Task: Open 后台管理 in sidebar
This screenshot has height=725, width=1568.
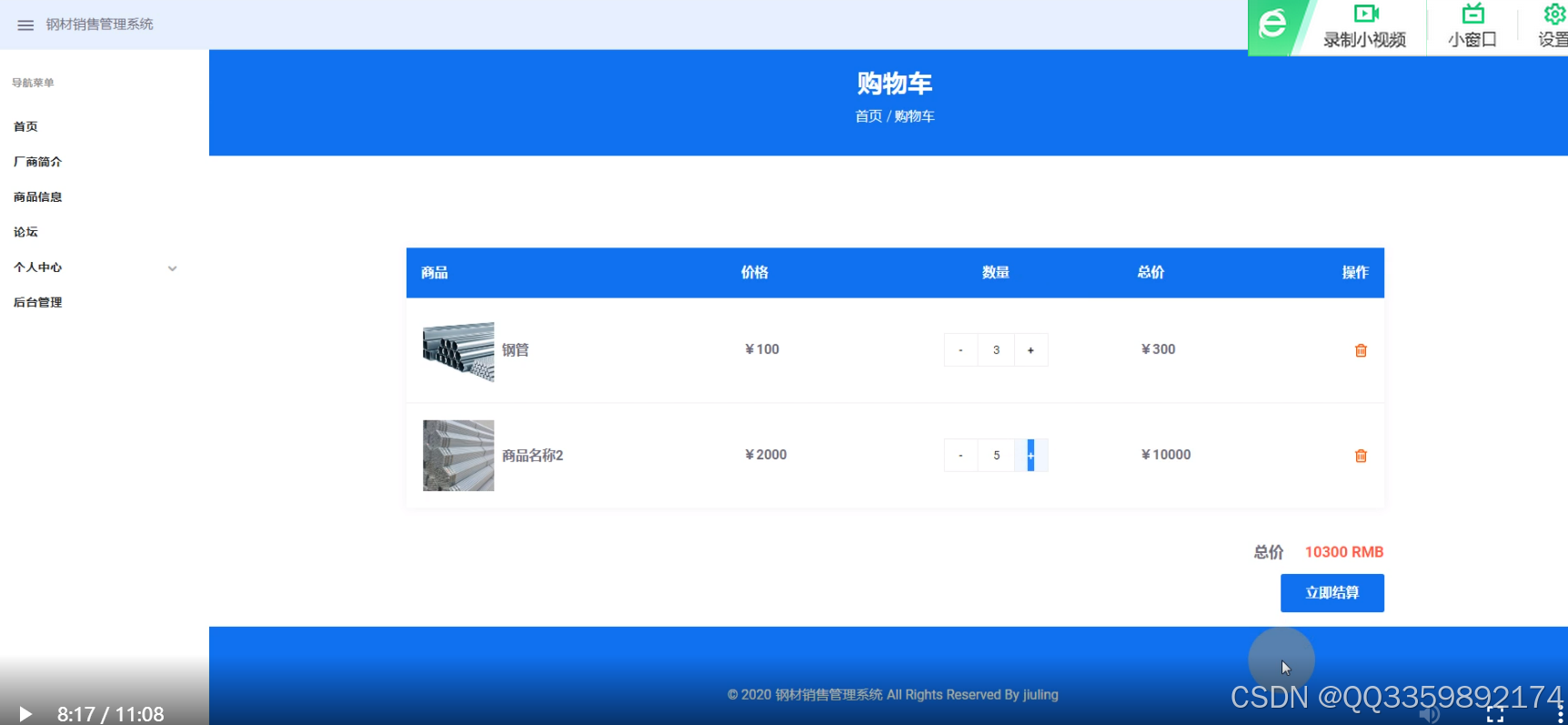Action: [x=37, y=303]
